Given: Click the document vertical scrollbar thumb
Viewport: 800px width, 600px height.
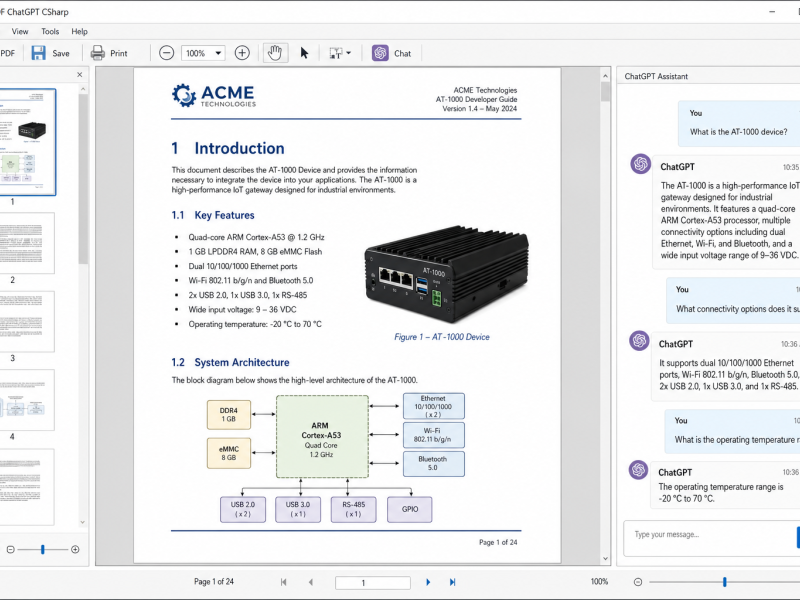Looking at the screenshot, I should point(606,92).
